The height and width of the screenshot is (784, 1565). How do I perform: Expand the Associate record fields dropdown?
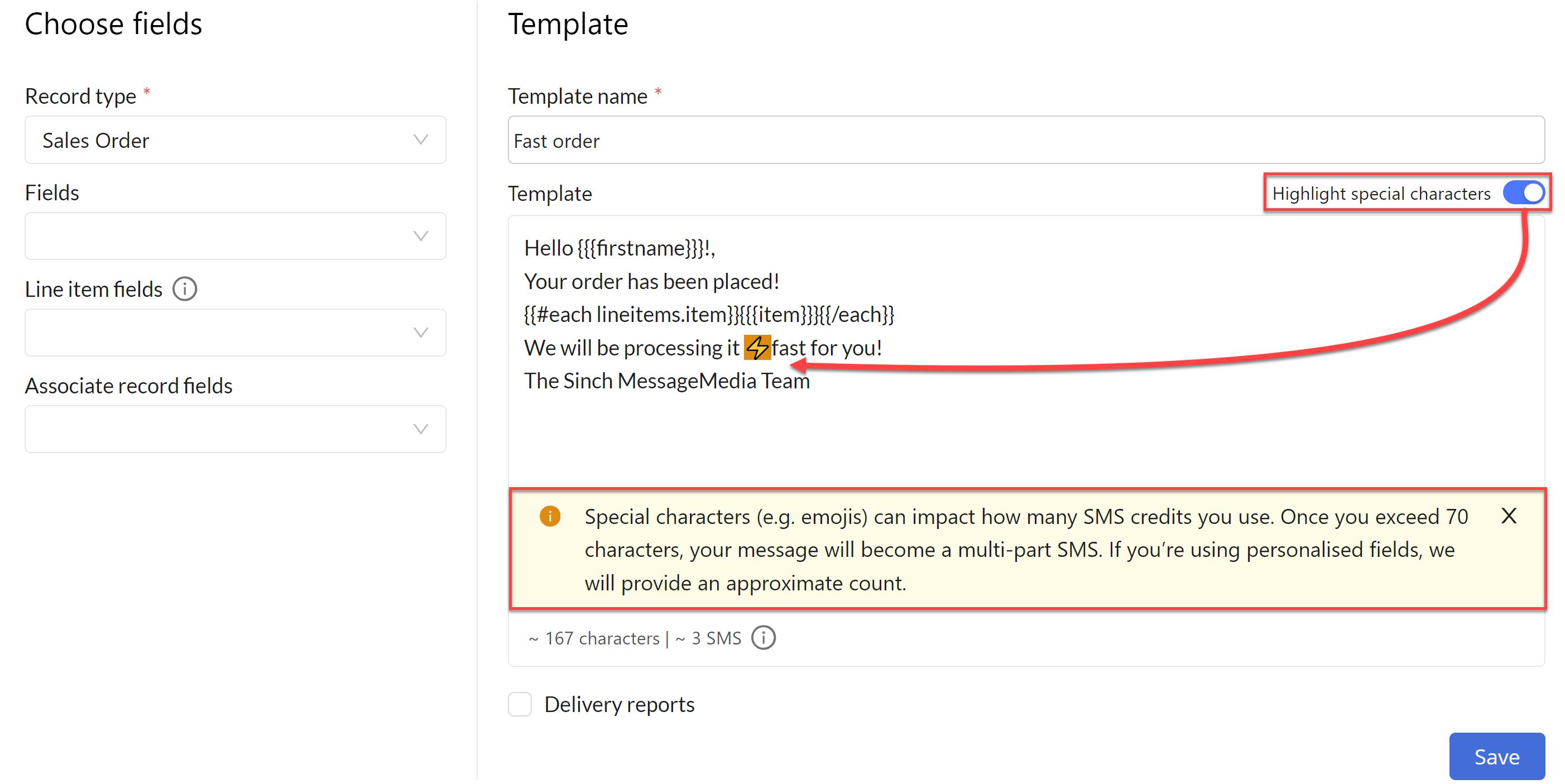235,429
